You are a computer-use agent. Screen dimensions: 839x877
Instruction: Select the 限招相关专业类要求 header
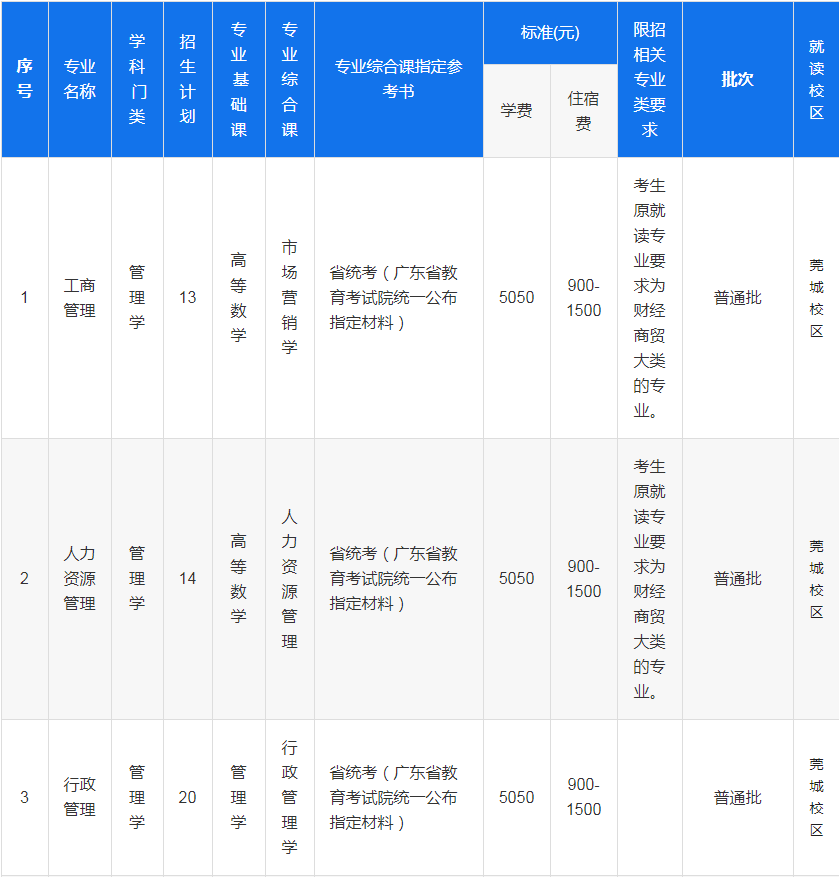[649, 79]
